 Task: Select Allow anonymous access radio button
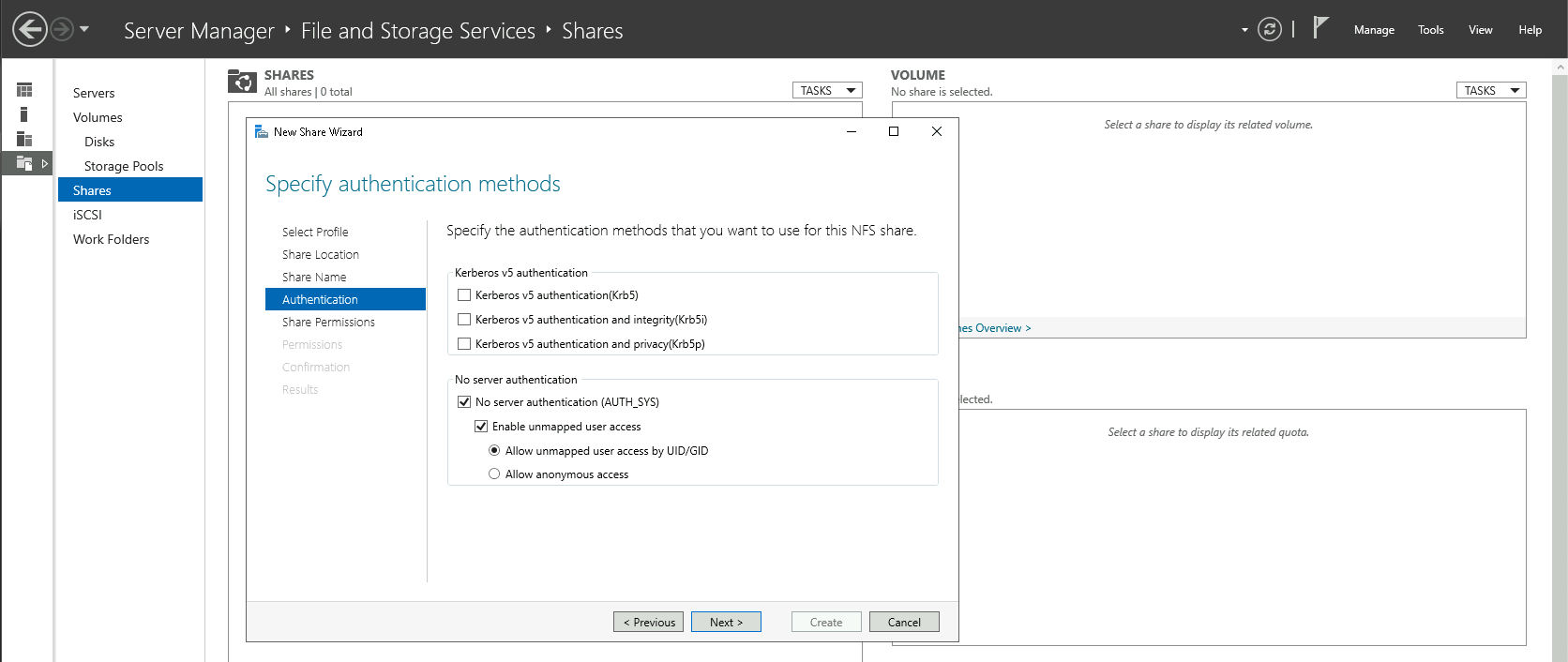[494, 474]
